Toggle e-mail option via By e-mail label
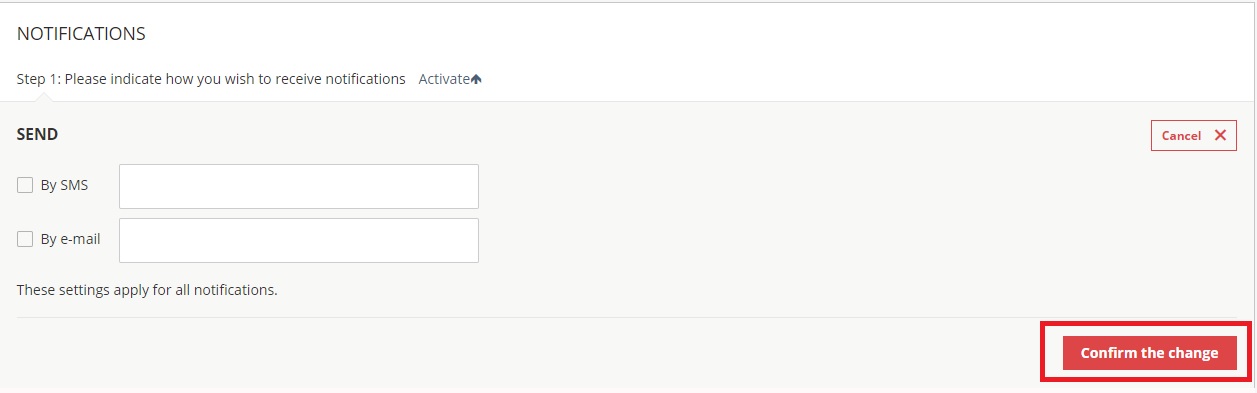Image resolution: width=1257 pixels, height=393 pixels. click(x=70, y=239)
